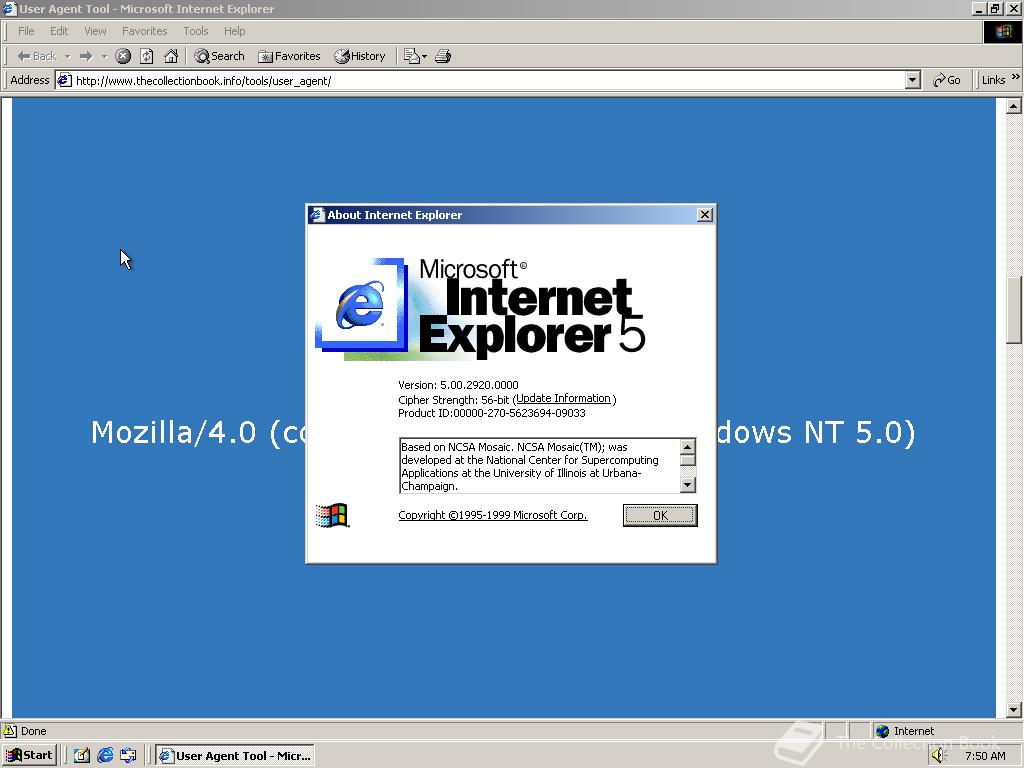Click the main page vertical scroll thumb
Screen dimensions: 1024x768
[1014, 310]
